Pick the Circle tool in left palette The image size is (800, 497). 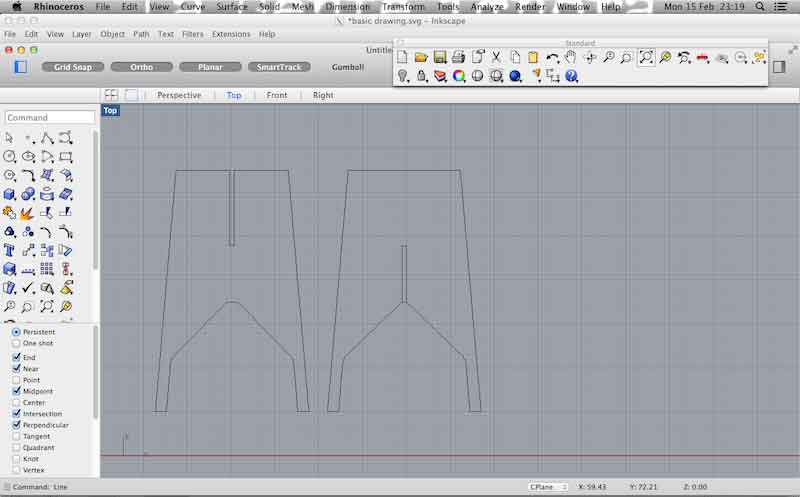point(9,157)
